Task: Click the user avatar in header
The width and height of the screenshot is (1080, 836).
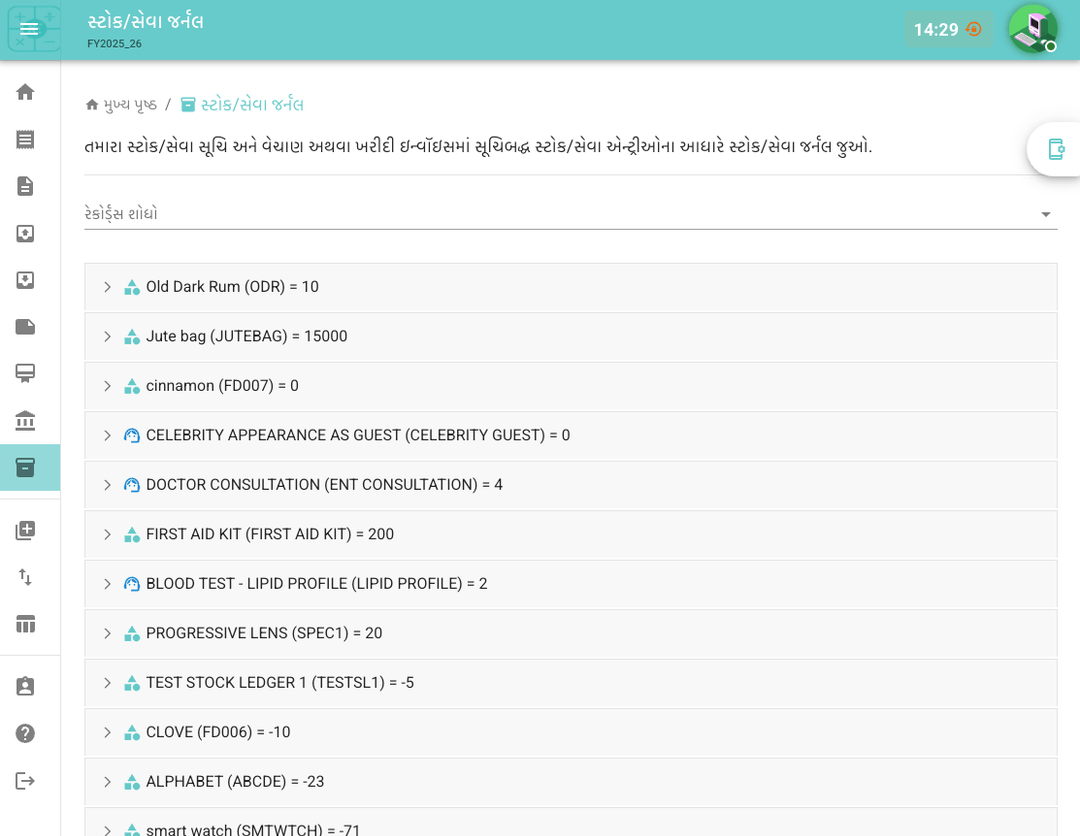Action: (1032, 29)
